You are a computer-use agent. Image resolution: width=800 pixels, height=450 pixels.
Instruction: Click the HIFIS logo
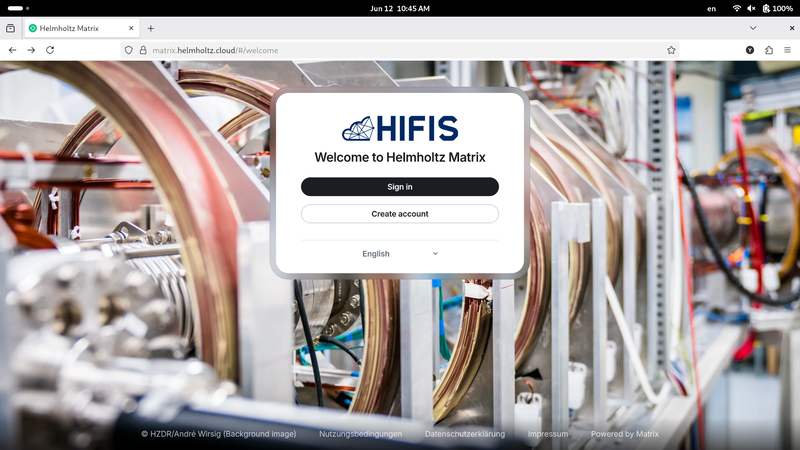pos(399,128)
